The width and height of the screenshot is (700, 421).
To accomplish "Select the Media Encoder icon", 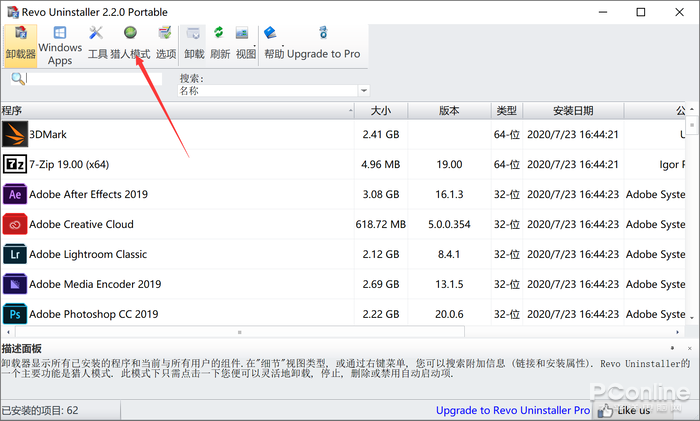I will [15, 284].
